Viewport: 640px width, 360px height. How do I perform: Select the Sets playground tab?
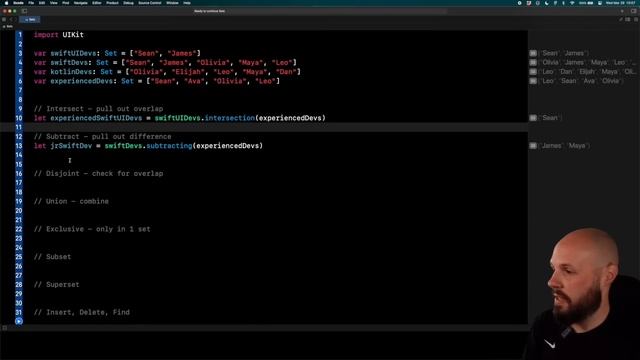(30, 19)
